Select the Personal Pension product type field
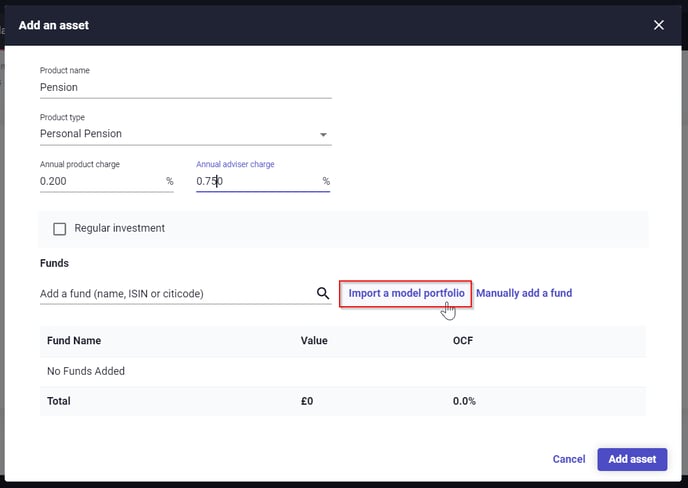 click(186, 134)
